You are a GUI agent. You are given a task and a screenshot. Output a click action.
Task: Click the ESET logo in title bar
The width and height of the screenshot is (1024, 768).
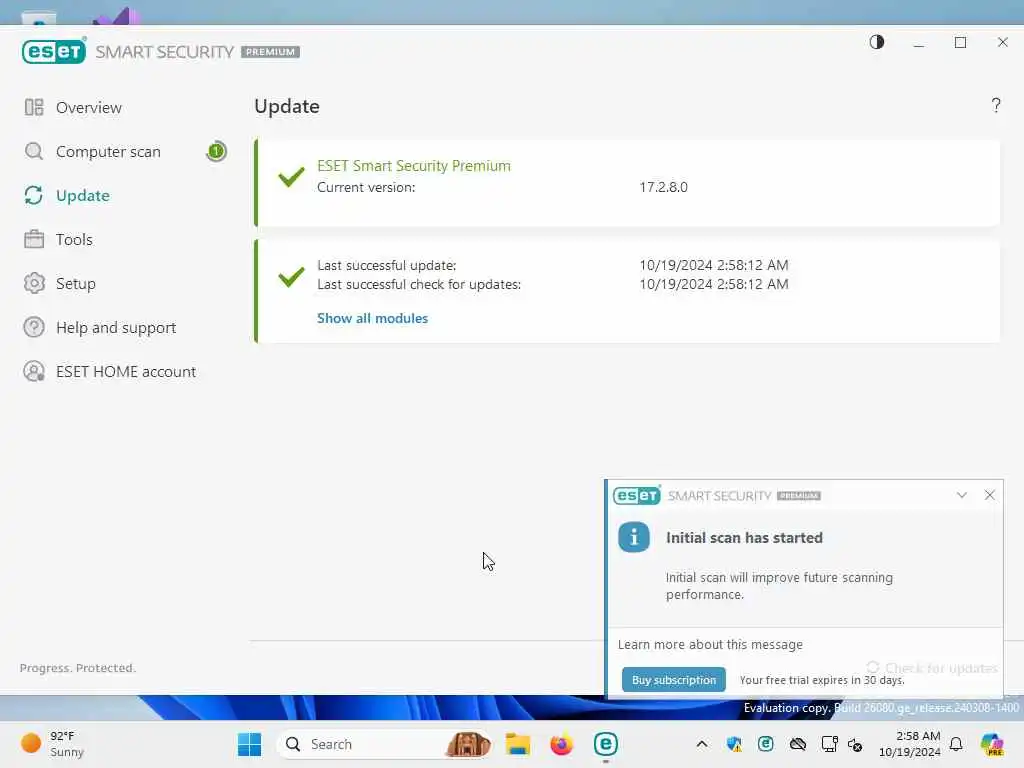tap(54, 52)
